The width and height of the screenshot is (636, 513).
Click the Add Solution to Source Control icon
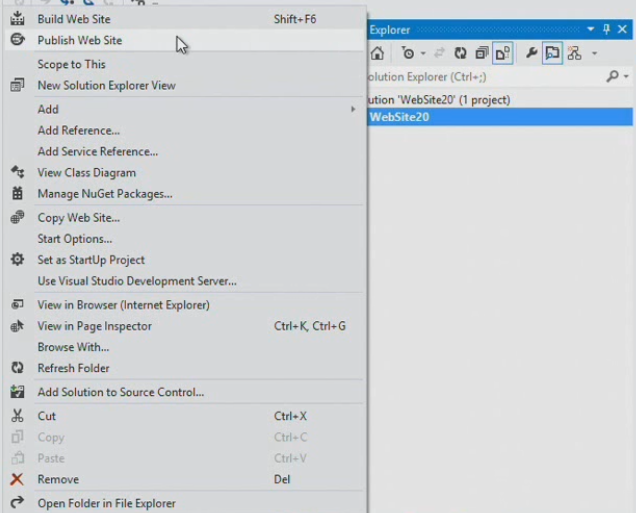pyautogui.click(x=17, y=392)
